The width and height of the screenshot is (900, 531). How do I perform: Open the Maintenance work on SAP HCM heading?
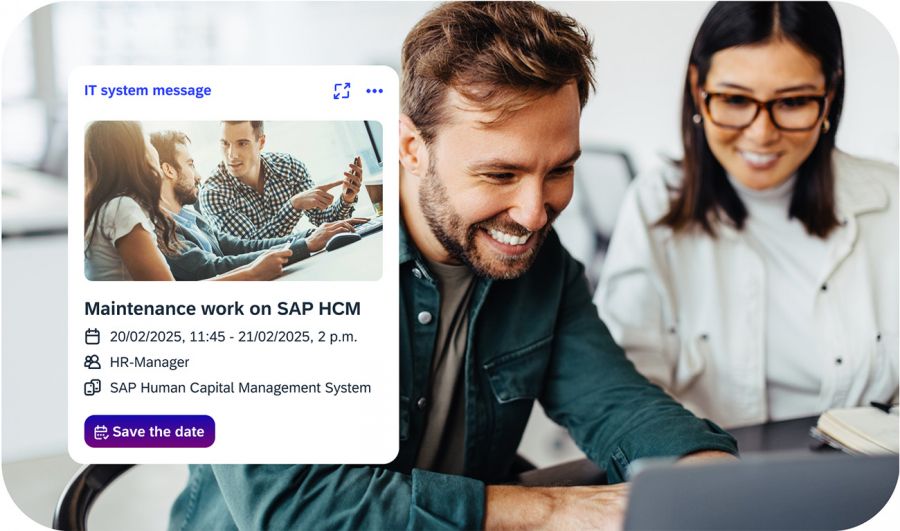(223, 308)
